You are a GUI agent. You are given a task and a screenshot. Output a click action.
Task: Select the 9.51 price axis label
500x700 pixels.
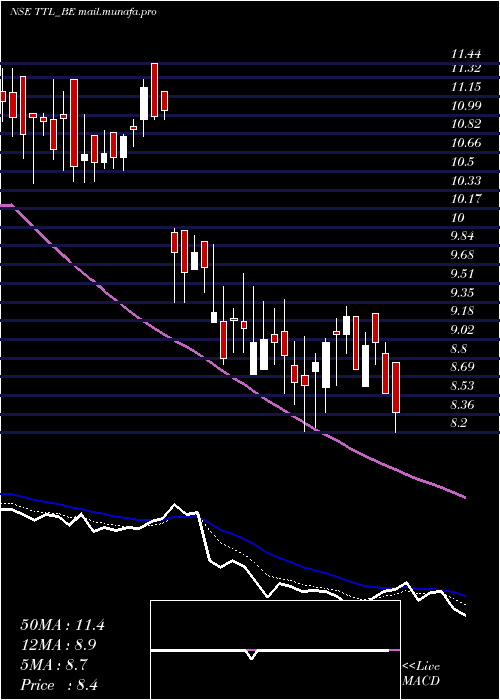coord(462,274)
